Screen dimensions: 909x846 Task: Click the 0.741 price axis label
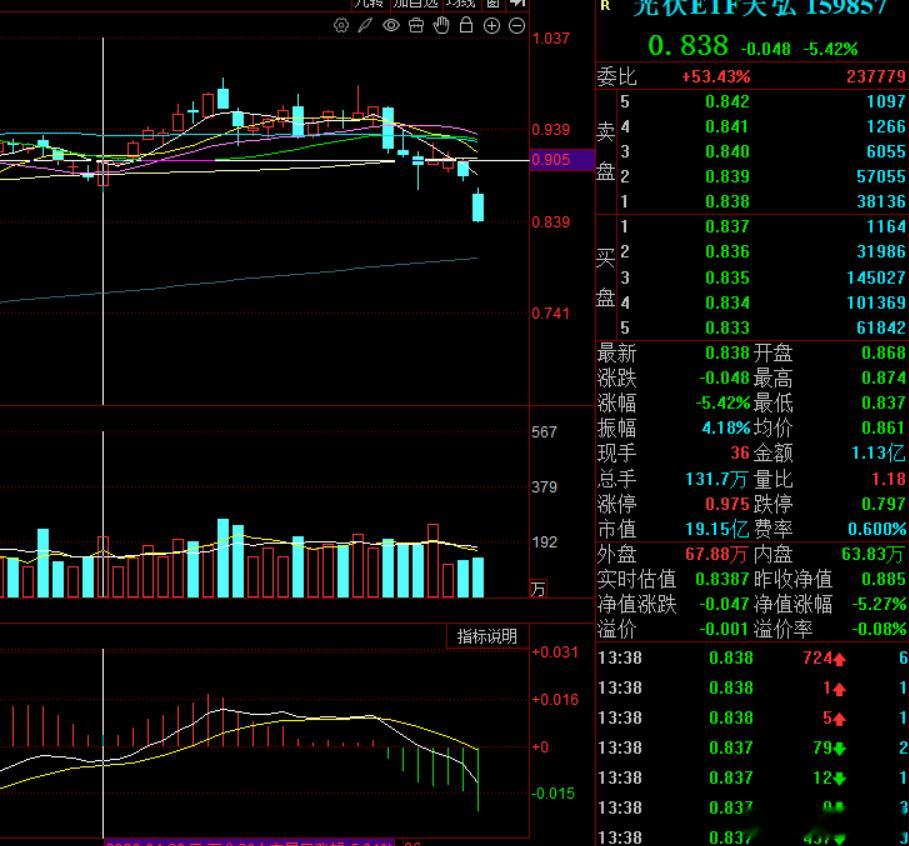(x=551, y=314)
